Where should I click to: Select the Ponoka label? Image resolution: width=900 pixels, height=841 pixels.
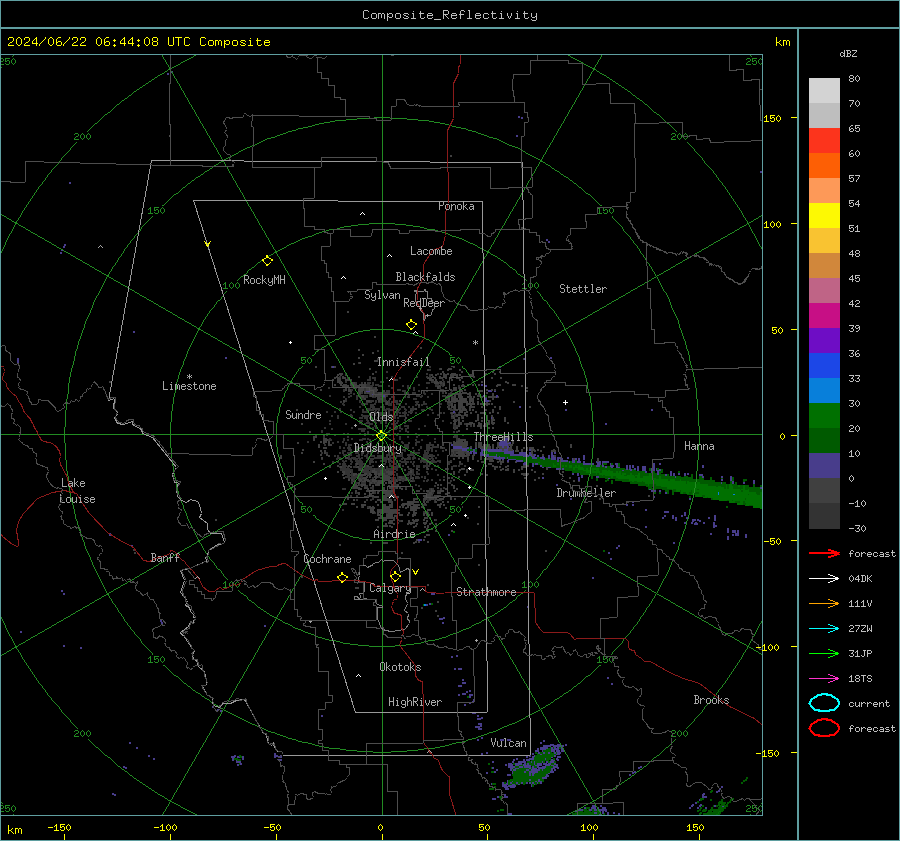pos(456,207)
